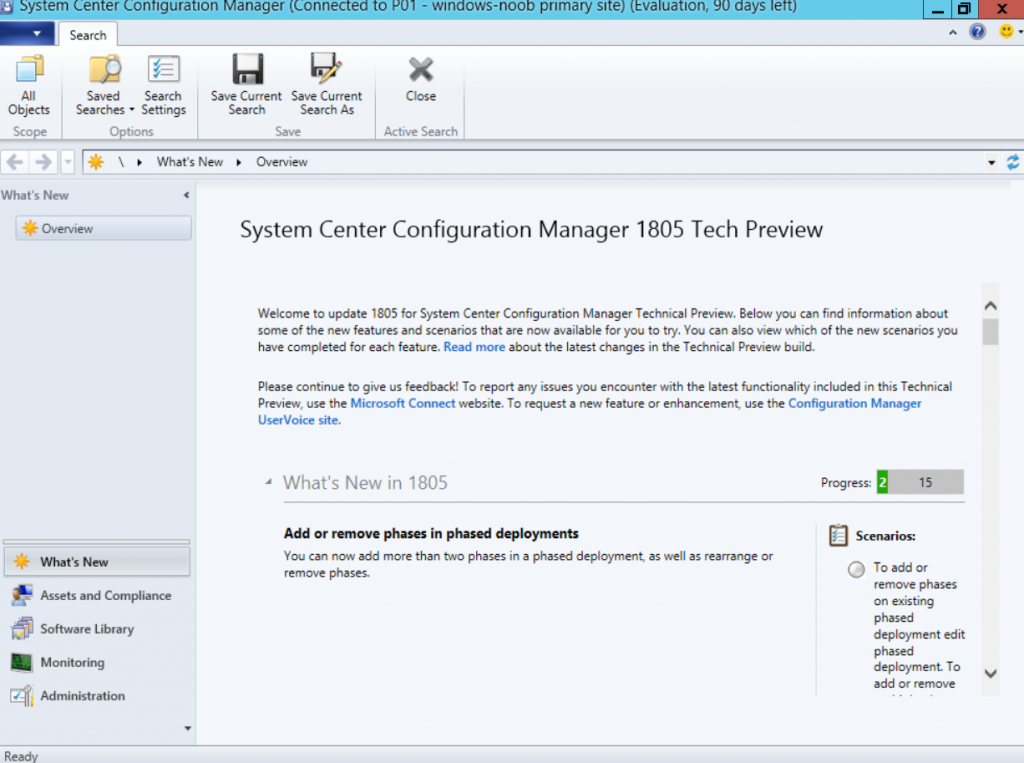Open the Microsoft Connect link
Viewport: 1024px width, 763px height.
click(x=403, y=403)
